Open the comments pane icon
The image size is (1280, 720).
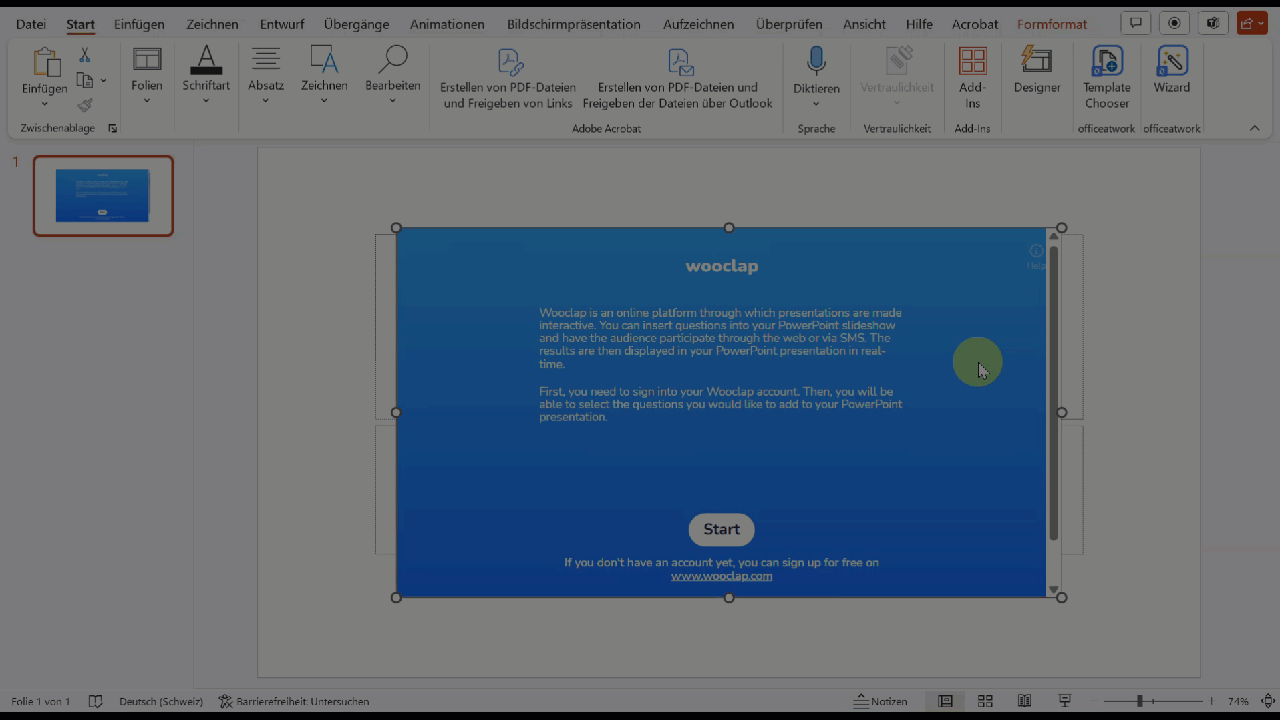pyautogui.click(x=1135, y=23)
